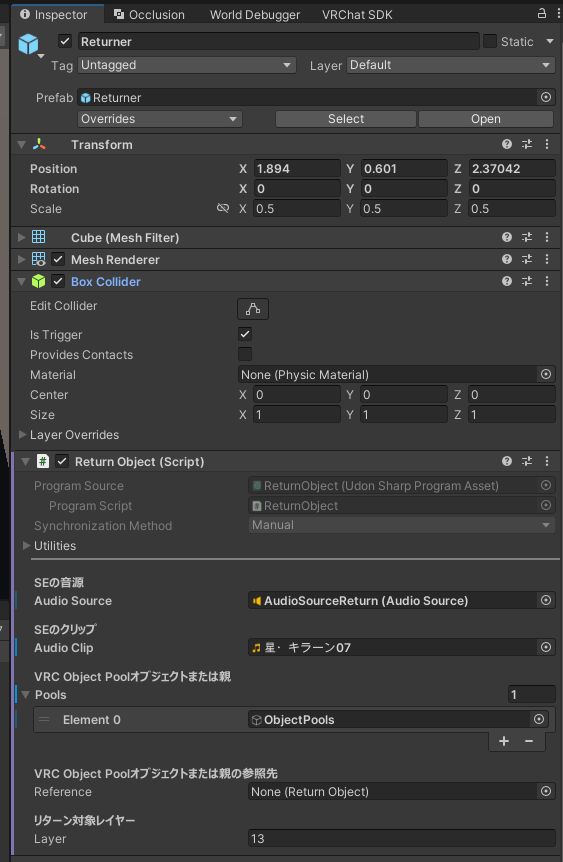Open the Element 0 ObjectPools picker
This screenshot has height=862, width=563.
[539, 719]
